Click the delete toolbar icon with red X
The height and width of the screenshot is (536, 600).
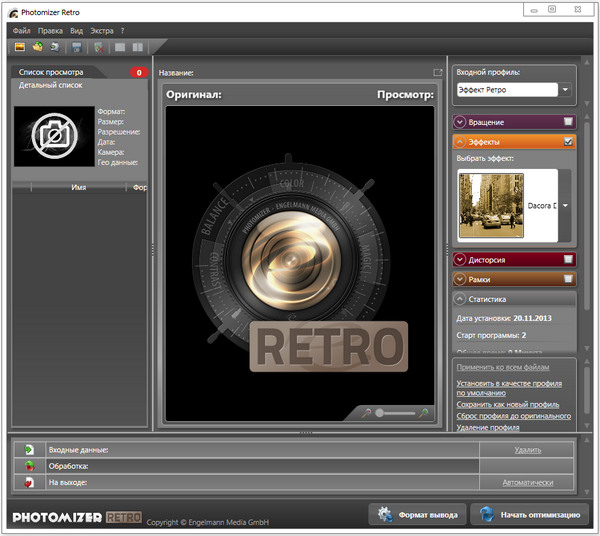[98, 47]
